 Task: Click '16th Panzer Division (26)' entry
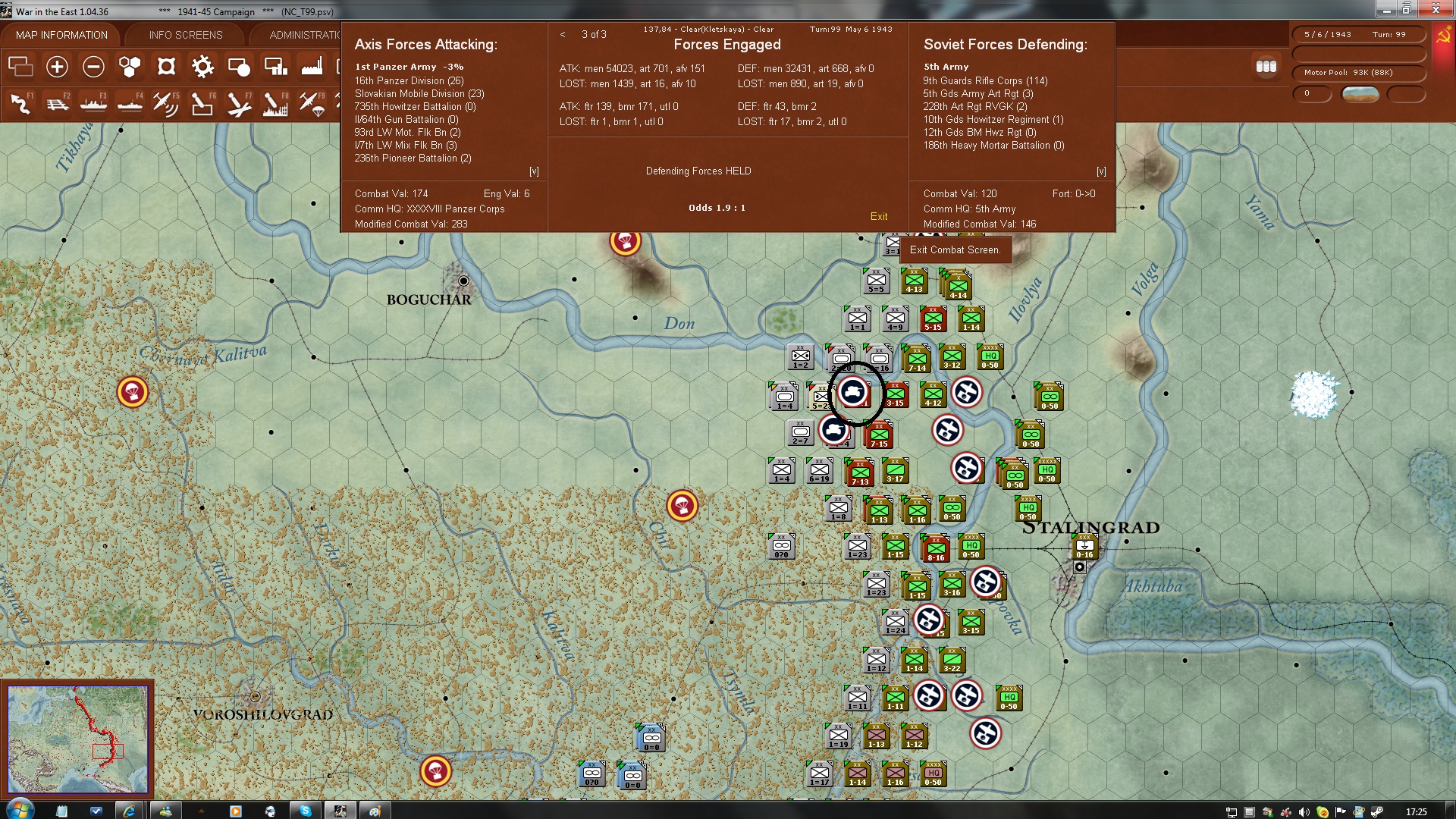pyautogui.click(x=409, y=81)
